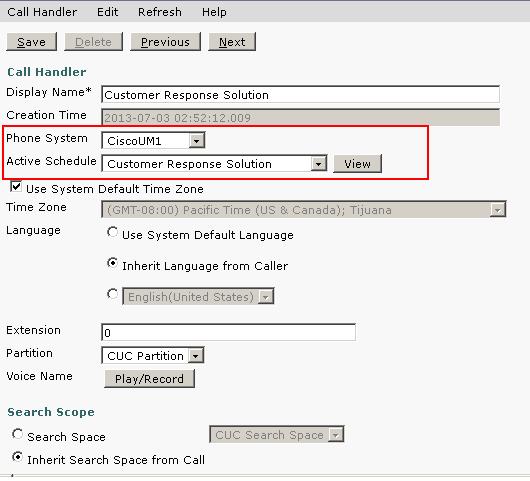Open the Time Zone dropdown

click(304, 210)
